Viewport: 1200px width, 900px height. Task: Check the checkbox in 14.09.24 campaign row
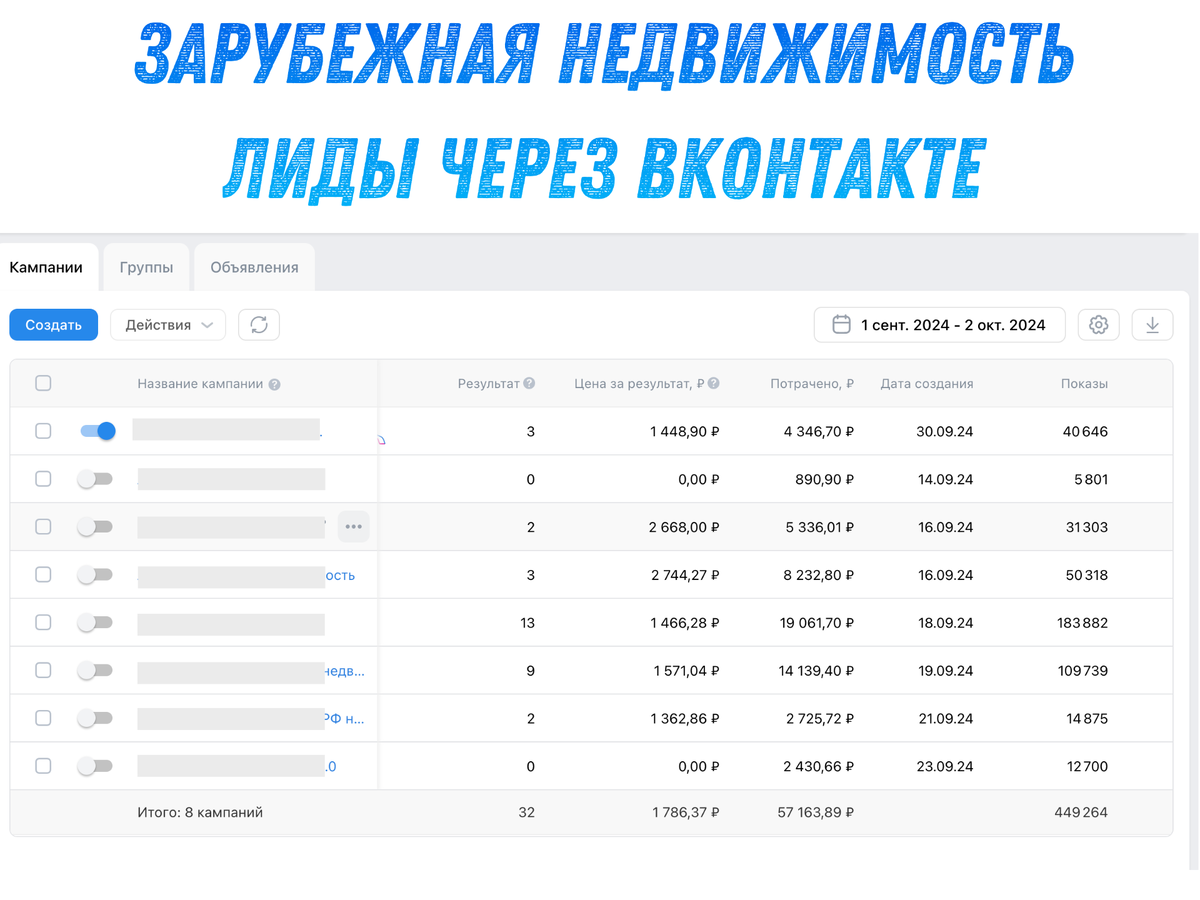click(x=43, y=479)
